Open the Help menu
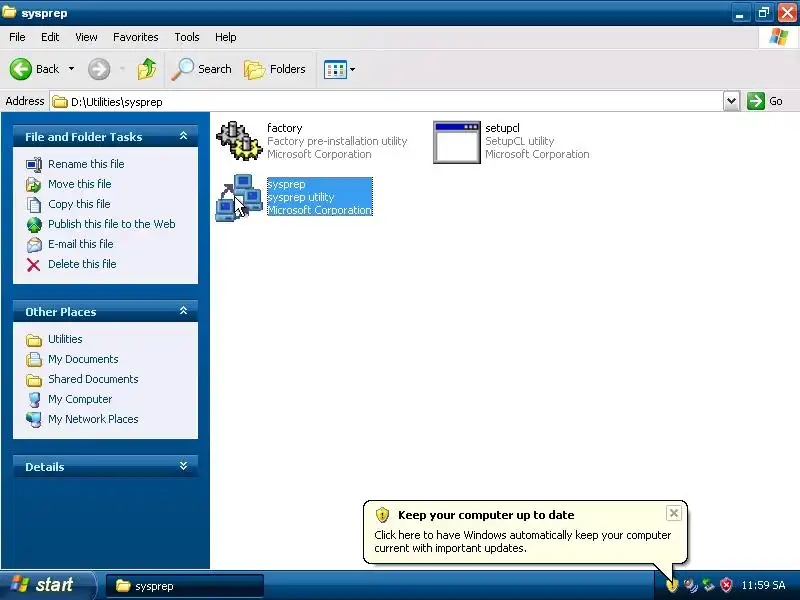This screenshot has height=600, width=800. 226,37
